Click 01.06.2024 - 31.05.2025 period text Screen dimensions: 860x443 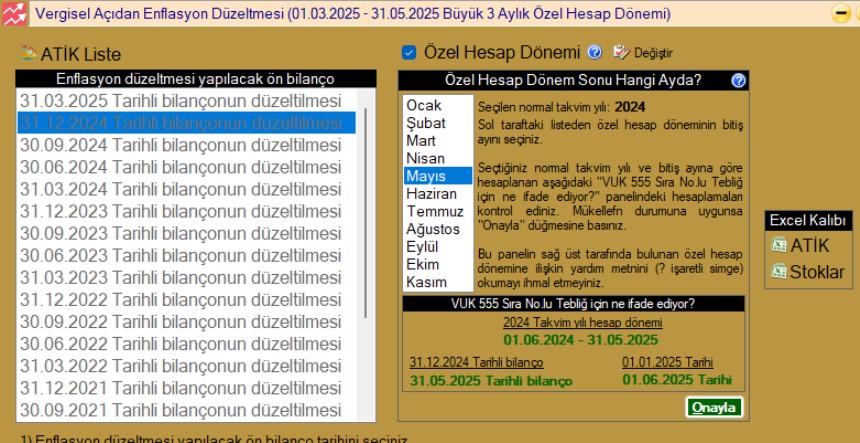(x=581, y=339)
